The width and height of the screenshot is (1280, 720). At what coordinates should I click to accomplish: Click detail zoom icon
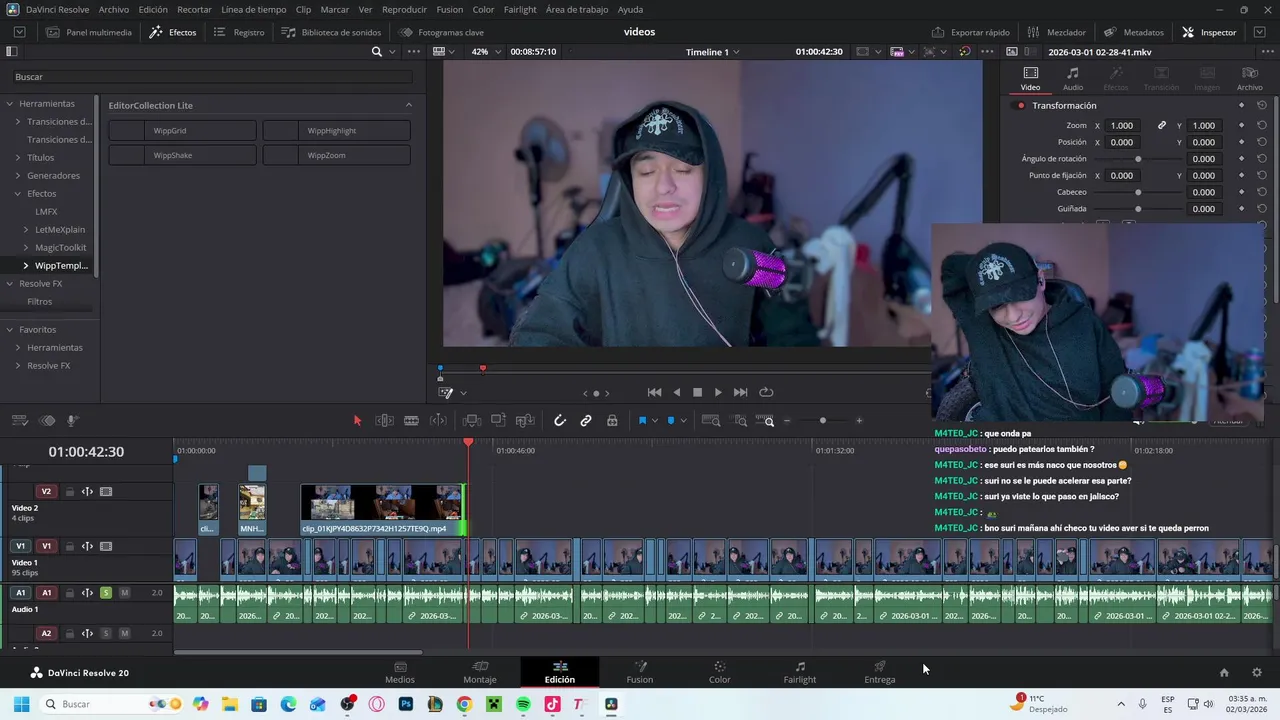(x=740, y=421)
